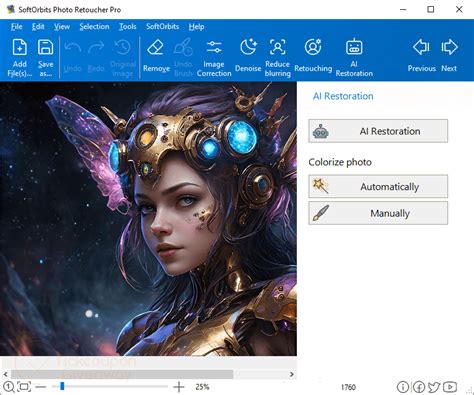Open the Edit menu
Screen dimensions: 474x395
tap(38, 27)
